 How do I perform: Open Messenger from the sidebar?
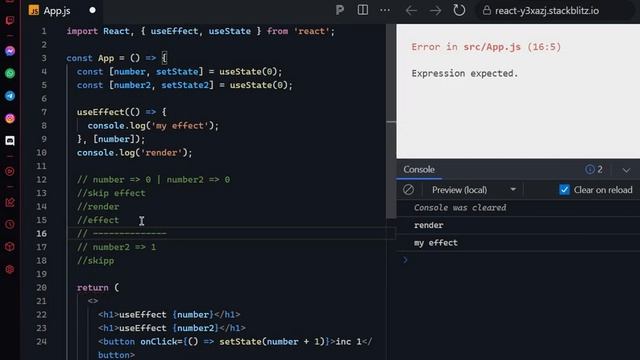10,51
